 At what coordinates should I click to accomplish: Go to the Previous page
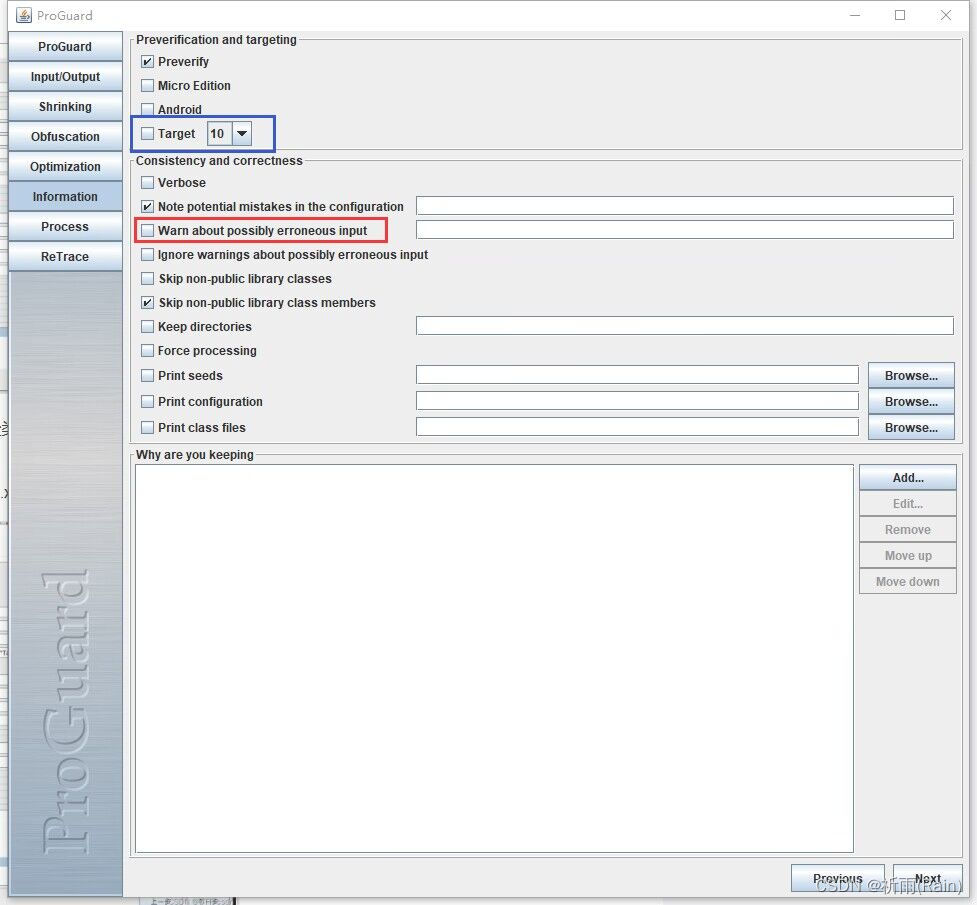pyautogui.click(x=837, y=878)
